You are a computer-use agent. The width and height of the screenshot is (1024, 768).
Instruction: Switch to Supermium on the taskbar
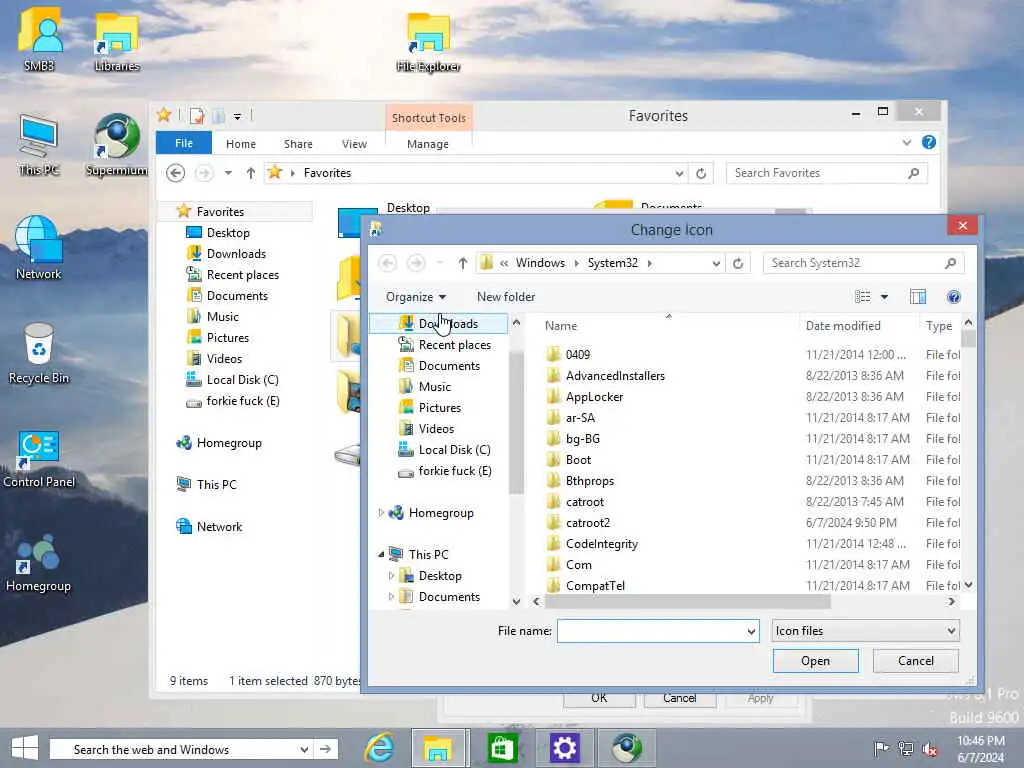627,748
